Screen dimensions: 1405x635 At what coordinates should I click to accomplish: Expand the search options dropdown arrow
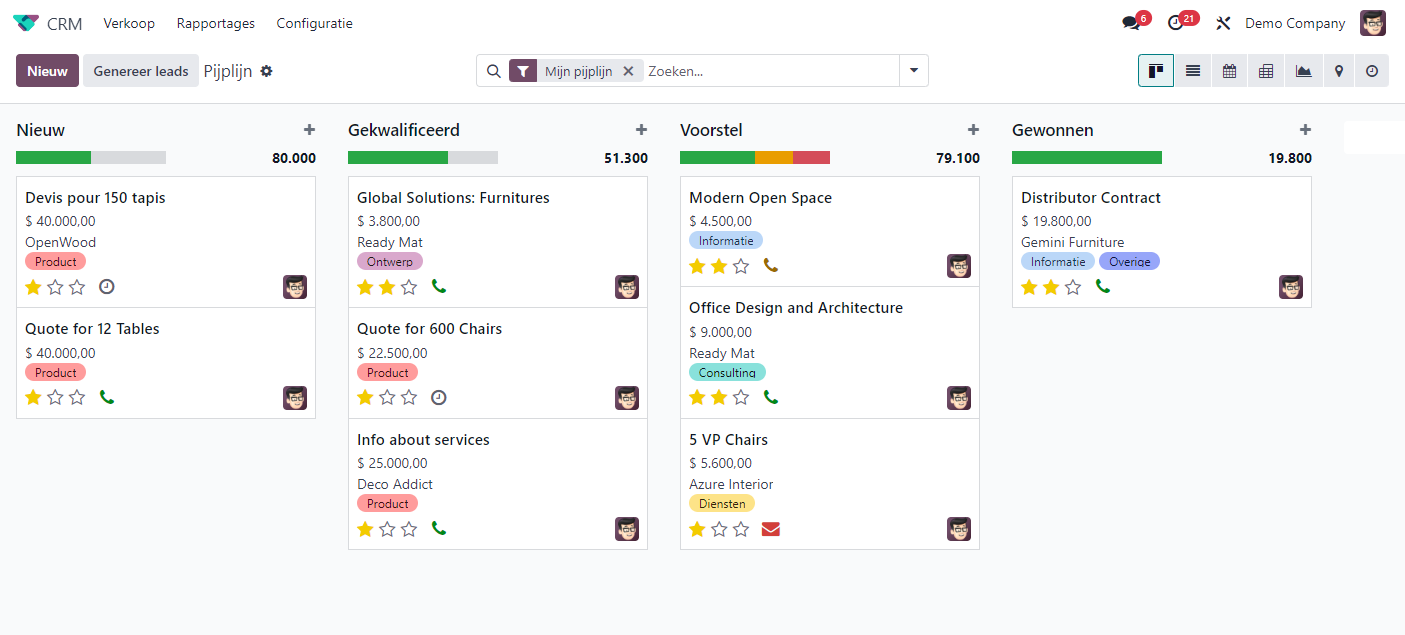[913, 71]
